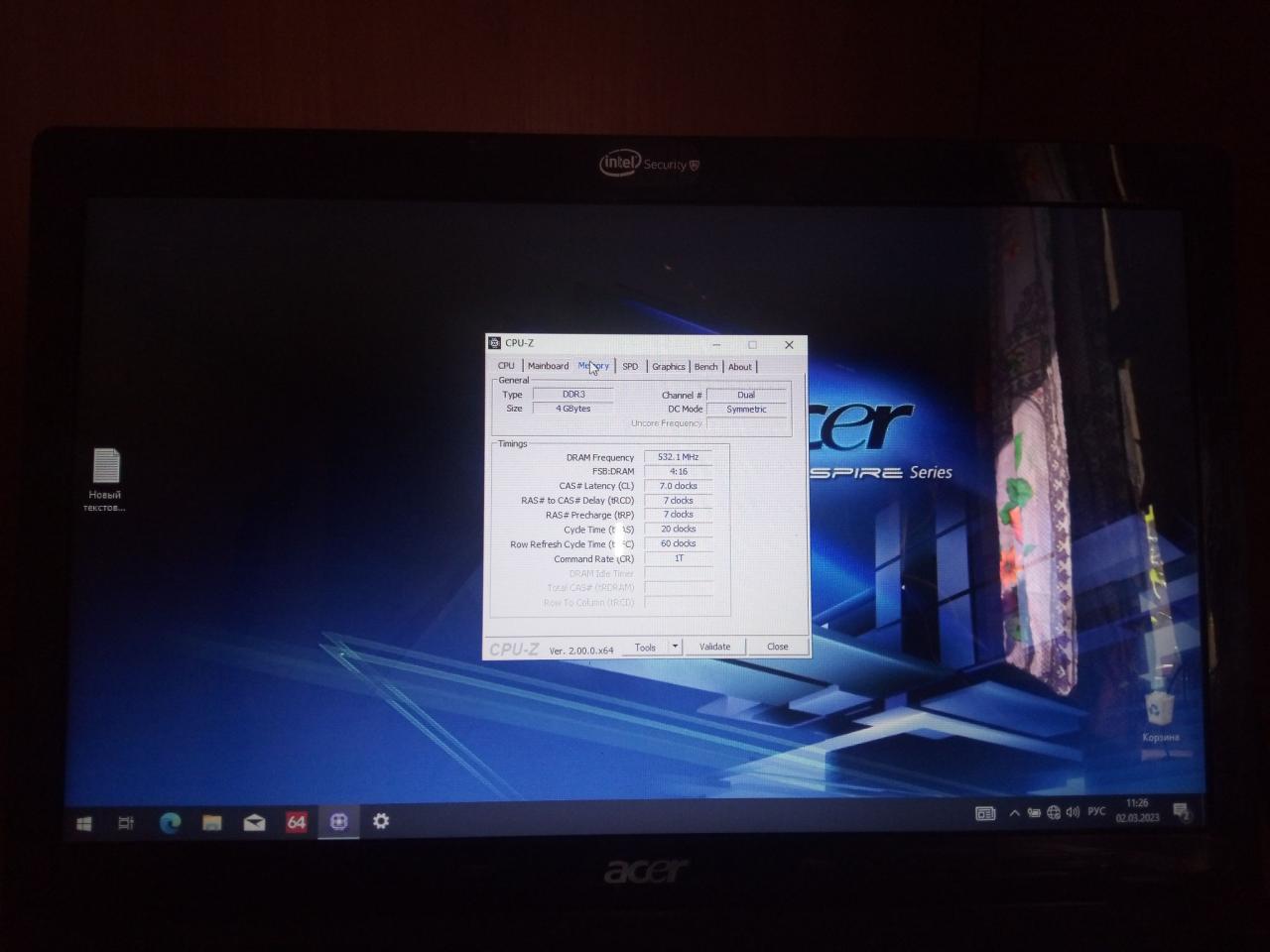Open the Recycle Bin on desktop
Image resolution: width=1270 pixels, height=952 pixels.
tap(1159, 712)
